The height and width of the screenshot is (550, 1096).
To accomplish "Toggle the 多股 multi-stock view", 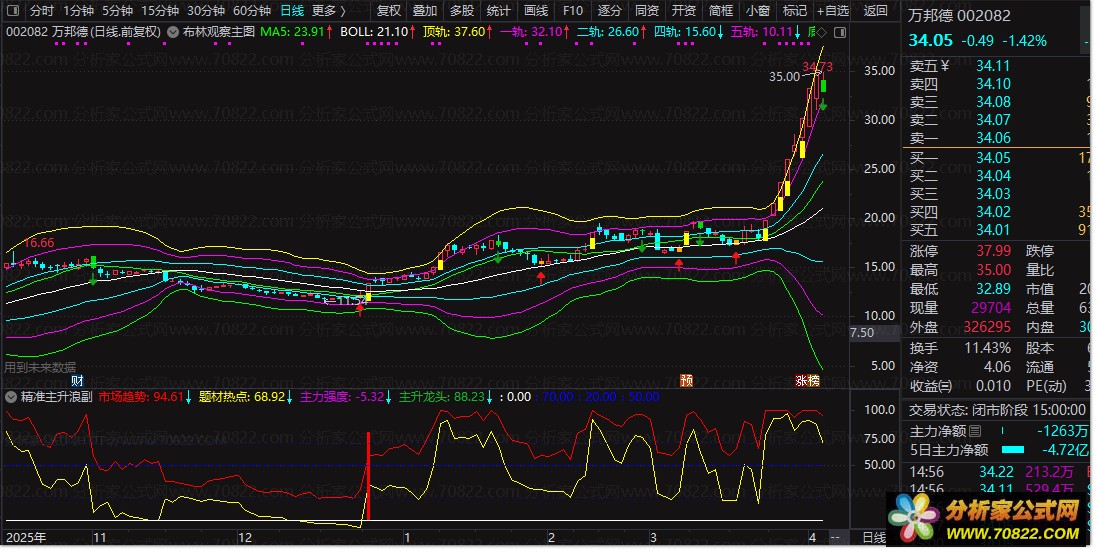I will tap(461, 11).
